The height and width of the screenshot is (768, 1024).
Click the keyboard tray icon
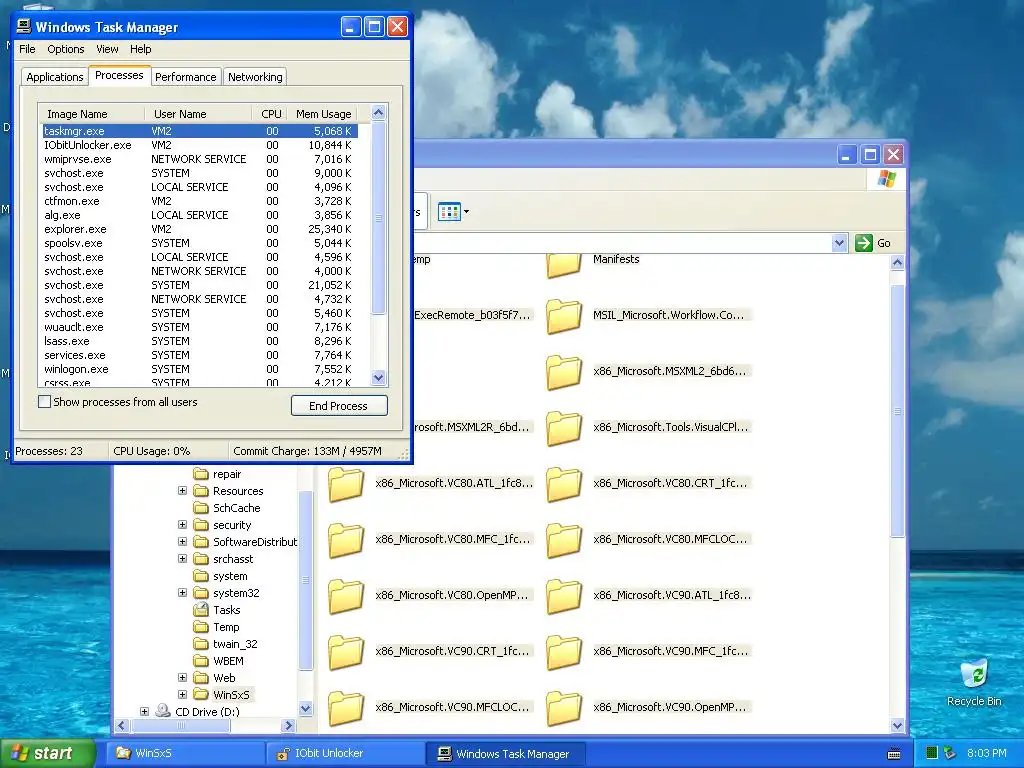click(x=894, y=754)
